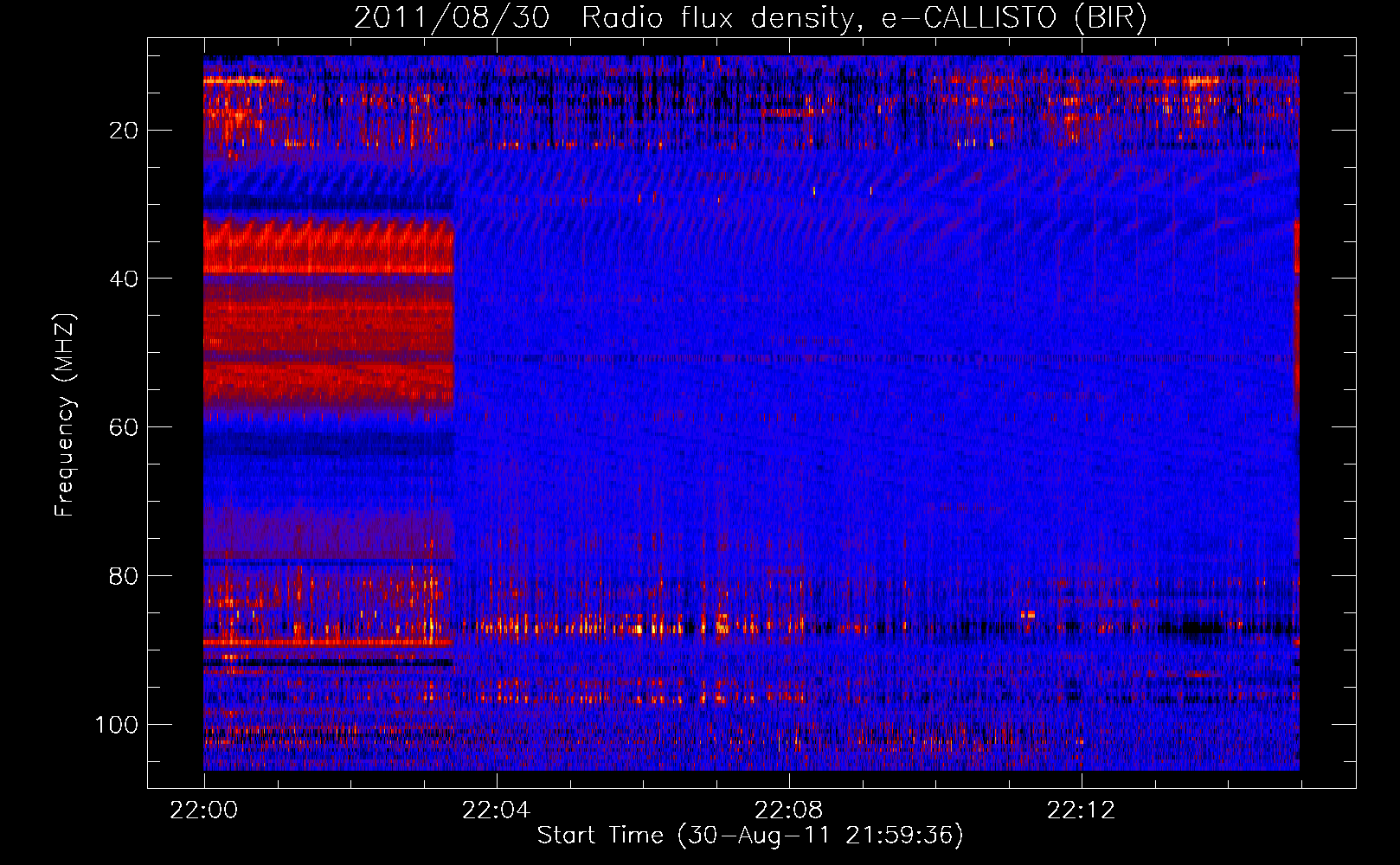Click the "60" frequency tick label
1400x865 pixels.
[124, 427]
